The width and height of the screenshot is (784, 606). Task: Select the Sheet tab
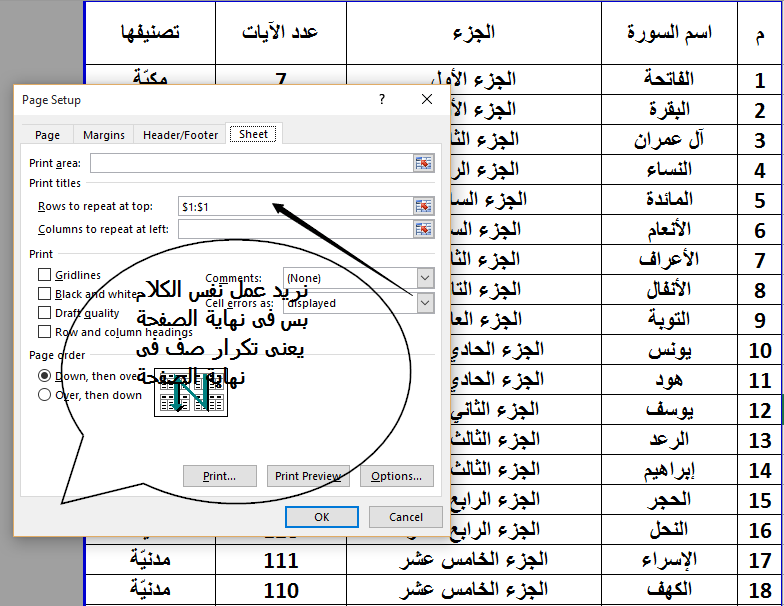tap(253, 134)
